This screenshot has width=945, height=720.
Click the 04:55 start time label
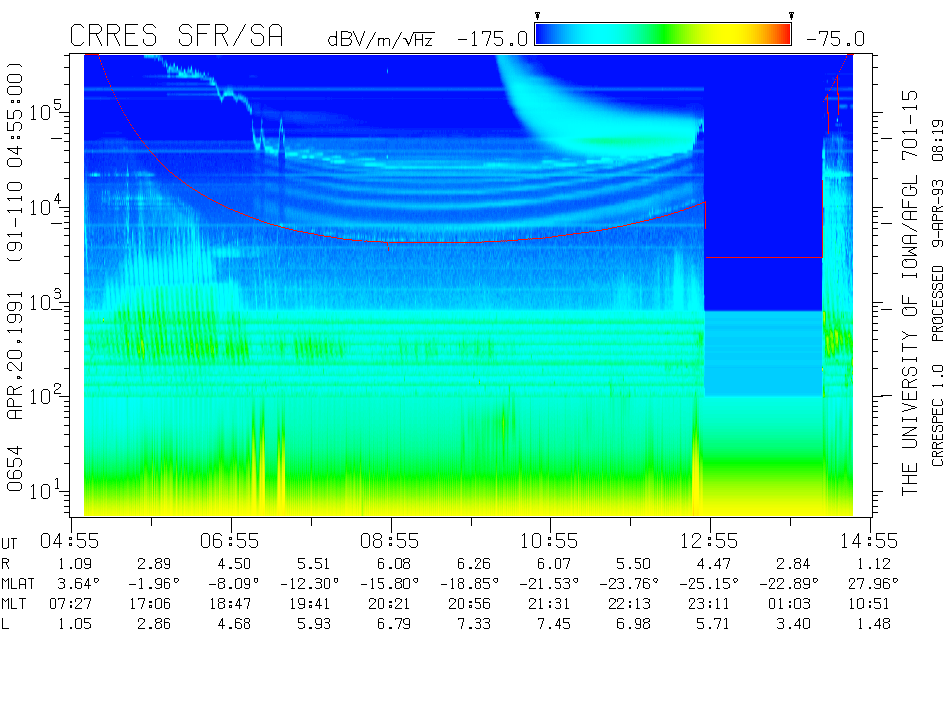[70, 540]
